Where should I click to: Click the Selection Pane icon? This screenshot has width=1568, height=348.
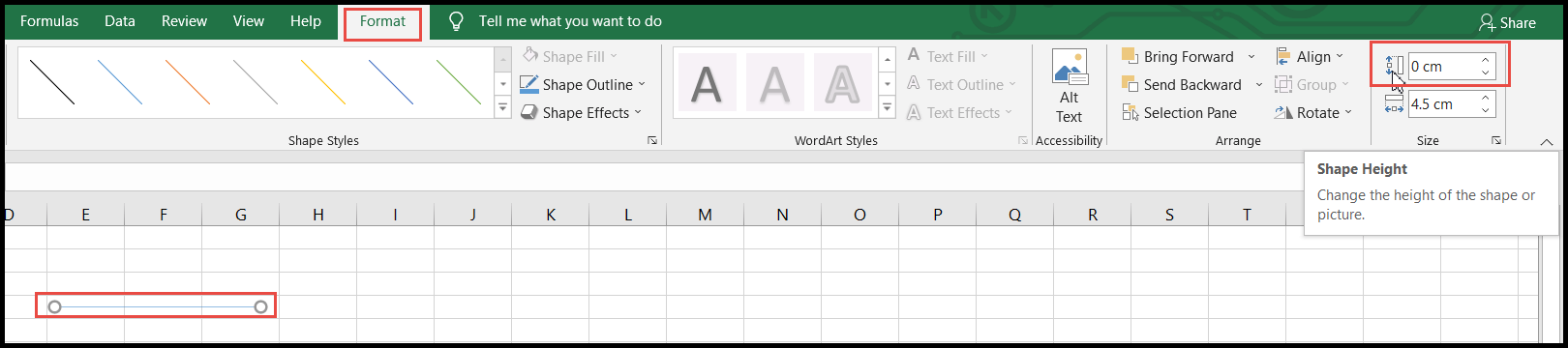[1130, 113]
